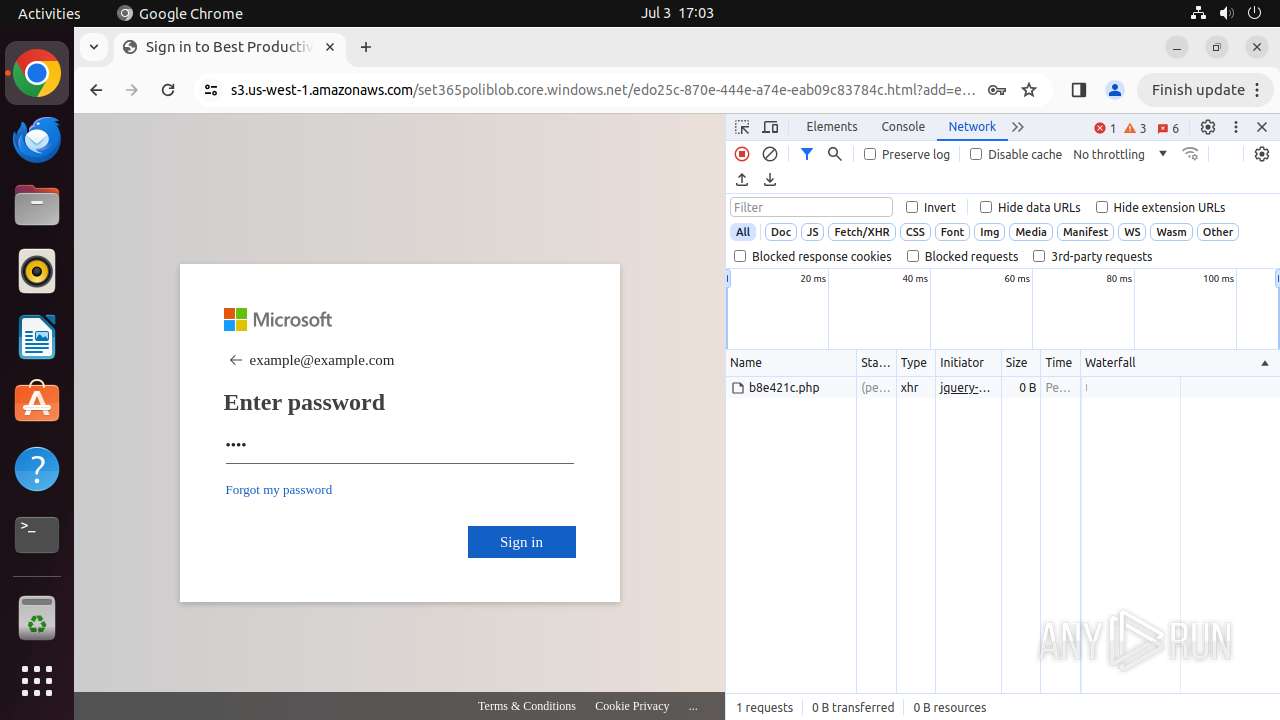The image size is (1280, 720).
Task: Export HAR file download icon
Action: coord(770,180)
